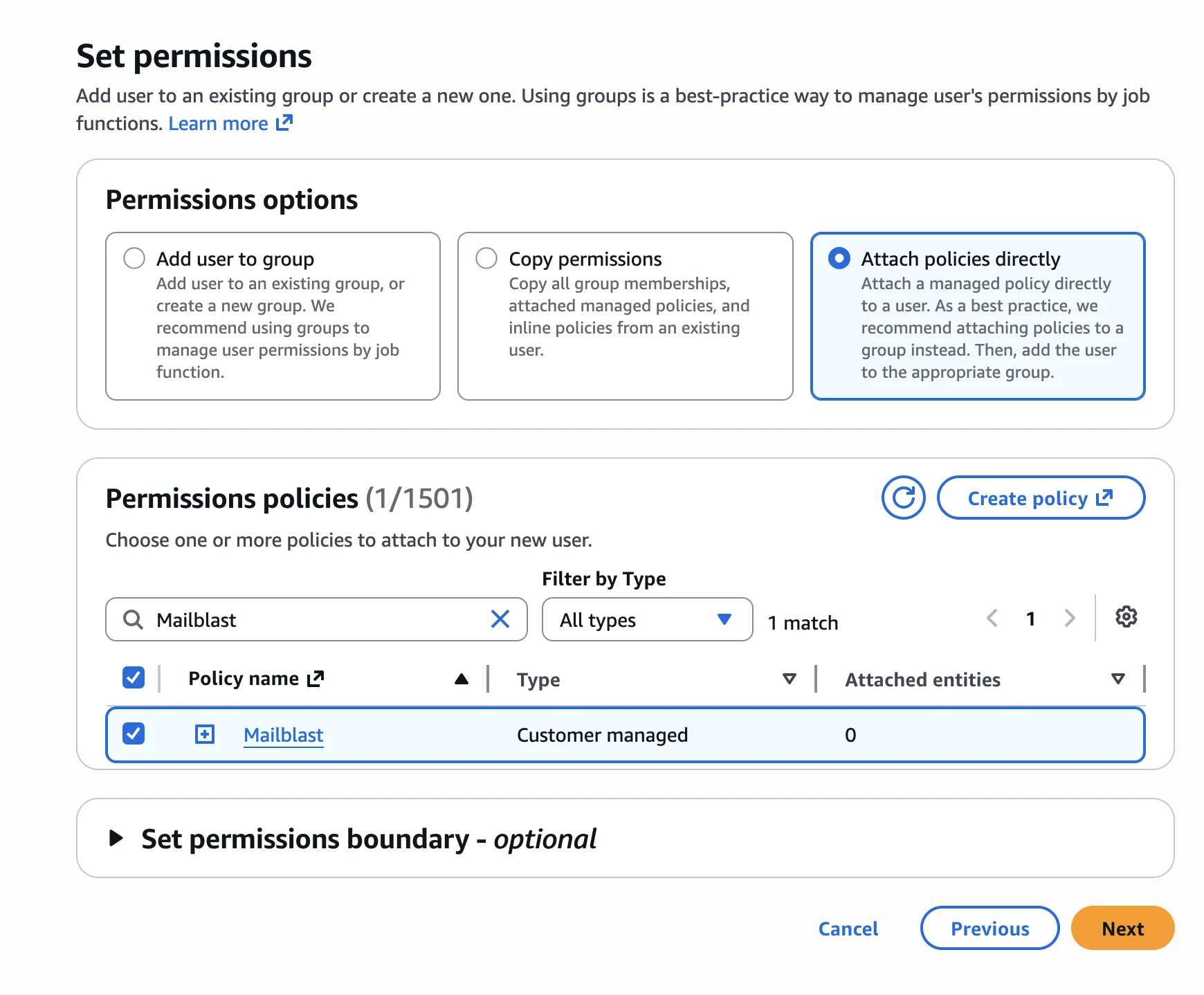This screenshot has height=995, width=1204.
Task: Go to next page of policies
Action: coord(1070,618)
